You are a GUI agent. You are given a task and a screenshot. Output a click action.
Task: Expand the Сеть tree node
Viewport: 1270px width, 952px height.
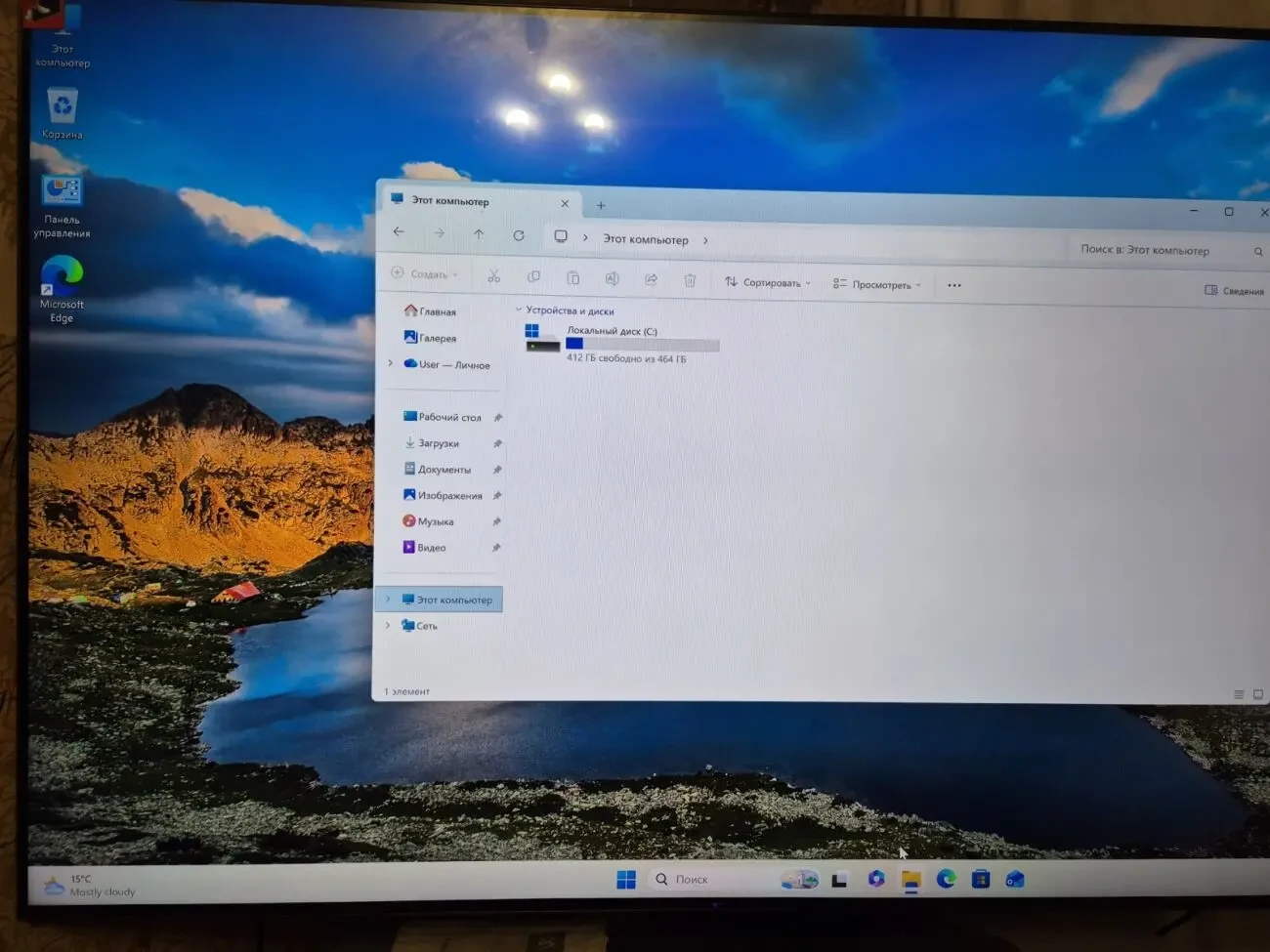point(388,625)
